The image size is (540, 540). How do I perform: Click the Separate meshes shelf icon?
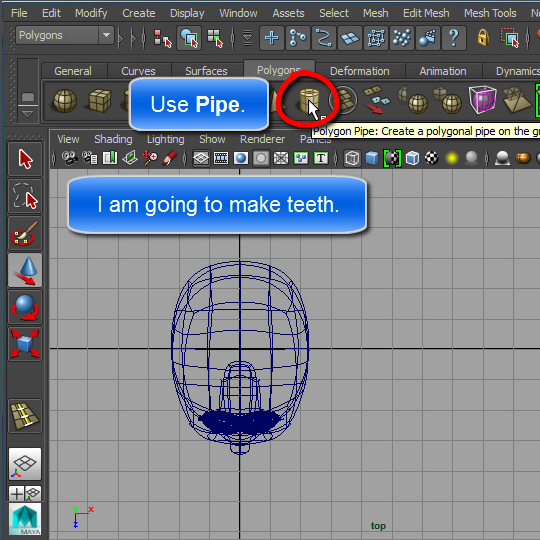447,101
